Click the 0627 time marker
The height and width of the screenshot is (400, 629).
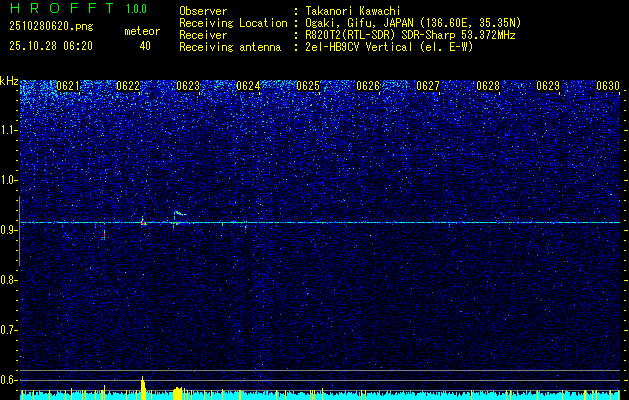coord(428,86)
